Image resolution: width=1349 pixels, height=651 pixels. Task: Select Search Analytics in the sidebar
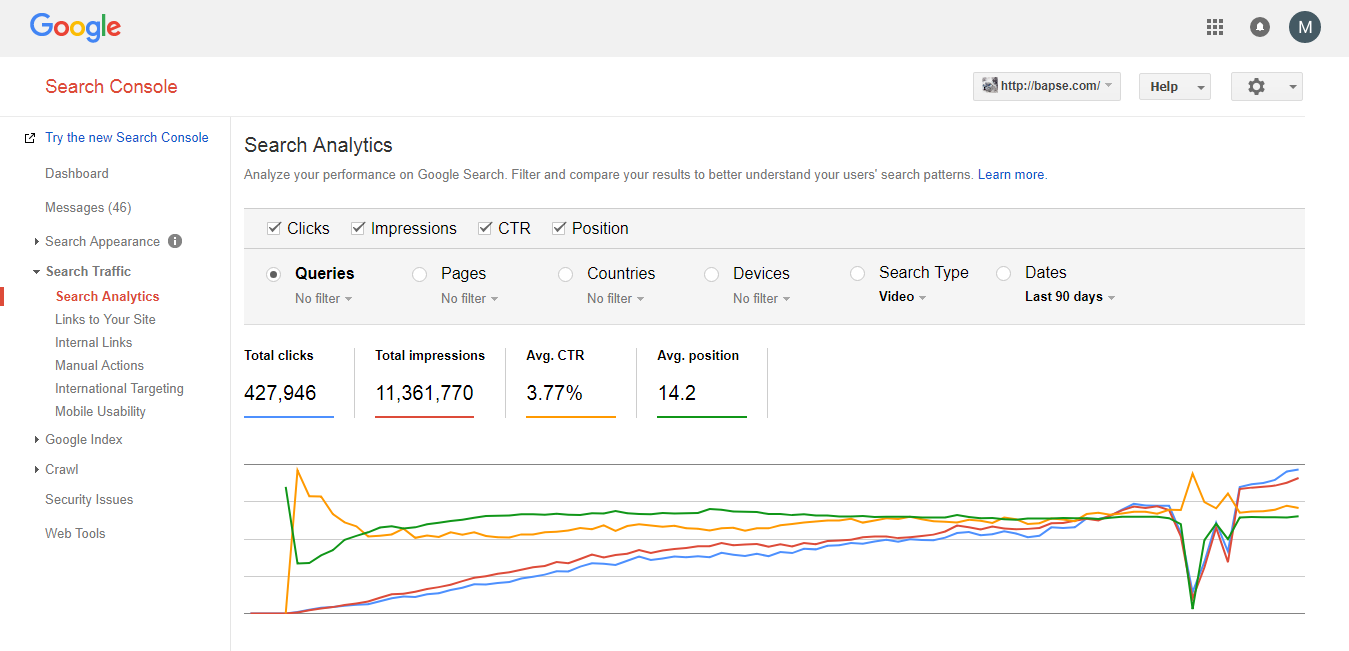(x=108, y=296)
